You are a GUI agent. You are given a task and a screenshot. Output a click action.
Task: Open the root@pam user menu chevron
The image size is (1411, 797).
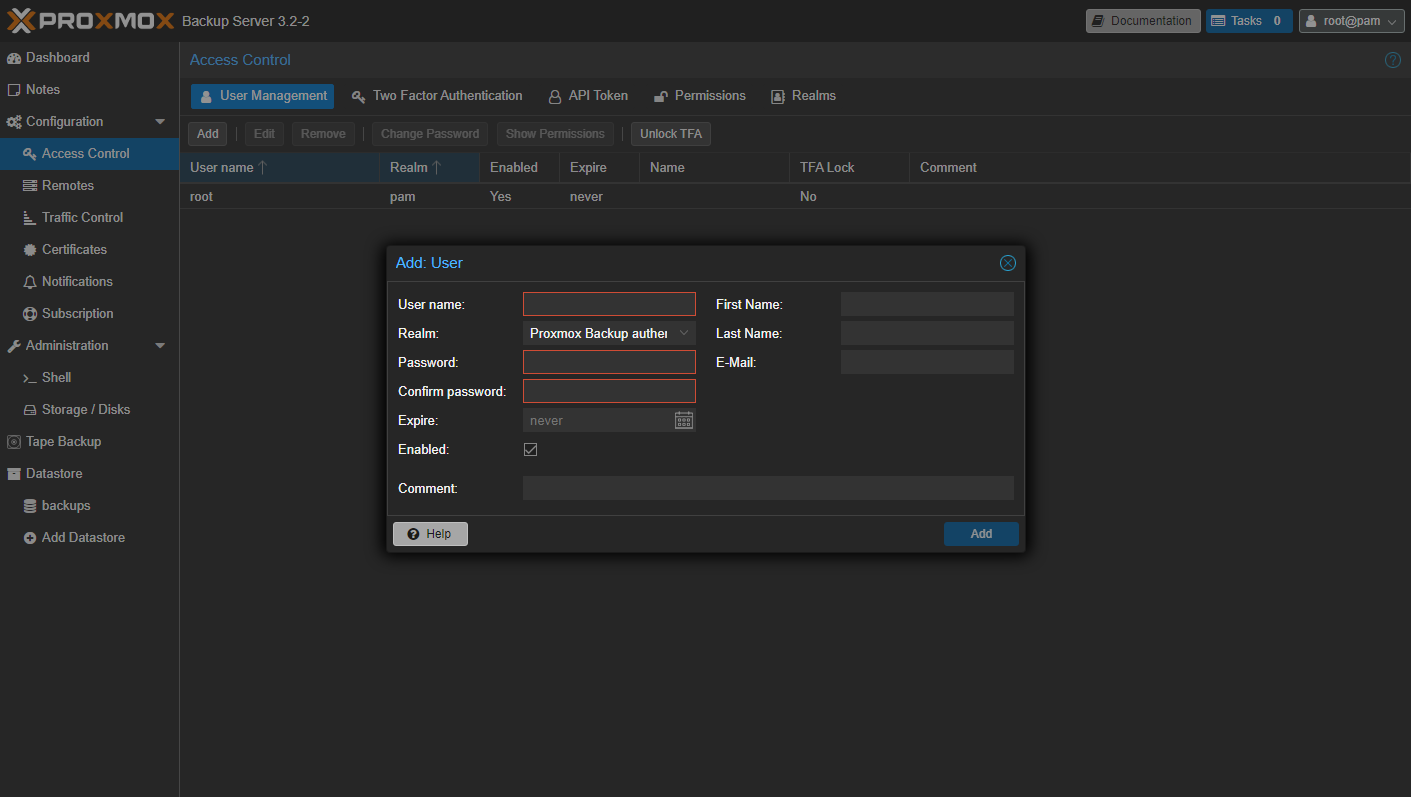tap(1391, 21)
